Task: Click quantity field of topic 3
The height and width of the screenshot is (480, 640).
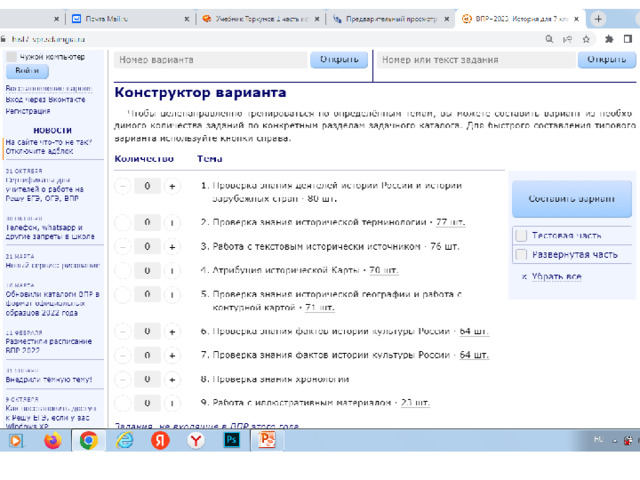Action: pyautogui.click(x=147, y=247)
